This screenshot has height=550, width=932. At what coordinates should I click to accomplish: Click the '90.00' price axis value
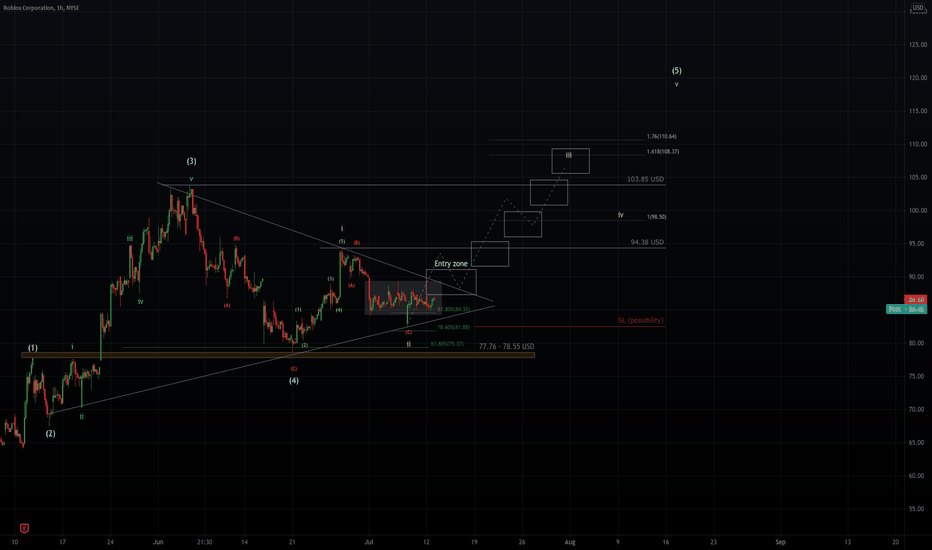click(917, 277)
